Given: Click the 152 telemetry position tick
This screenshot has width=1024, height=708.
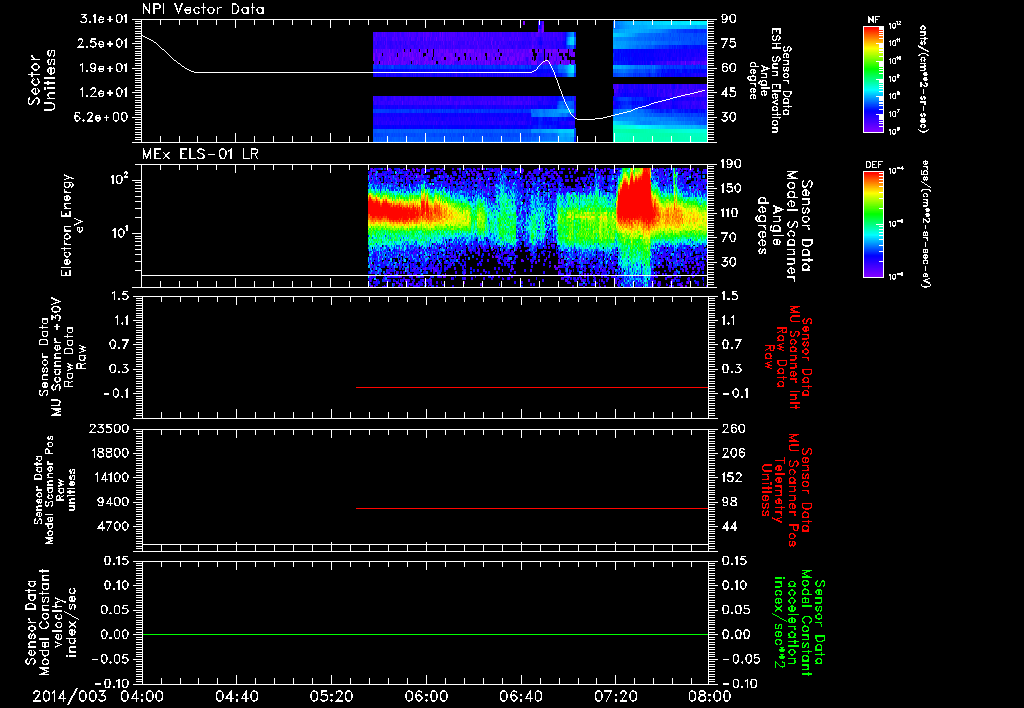Looking at the screenshot, I should [732, 477].
